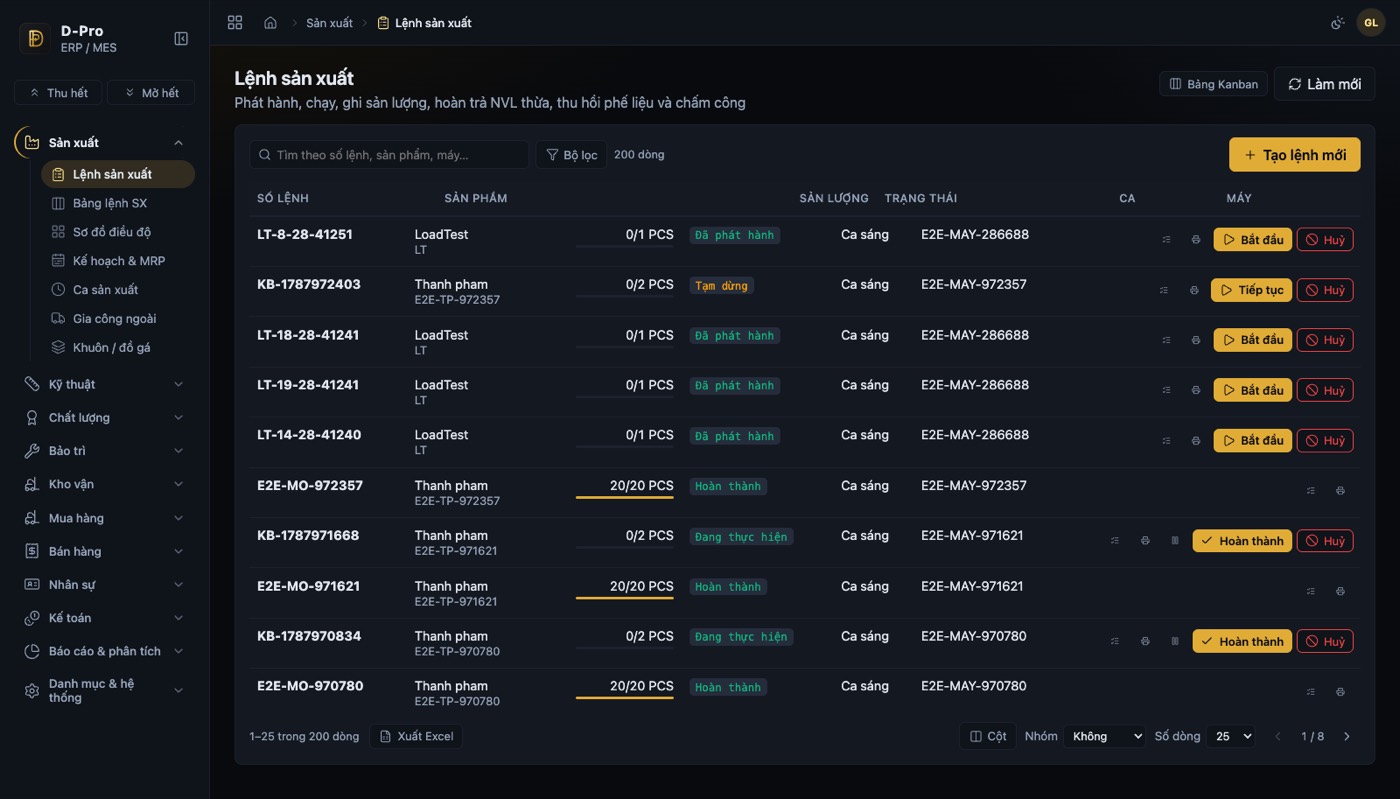This screenshot has width=1400, height=799.
Task: Collapse the sidebar panel icon
Action: click(x=181, y=38)
